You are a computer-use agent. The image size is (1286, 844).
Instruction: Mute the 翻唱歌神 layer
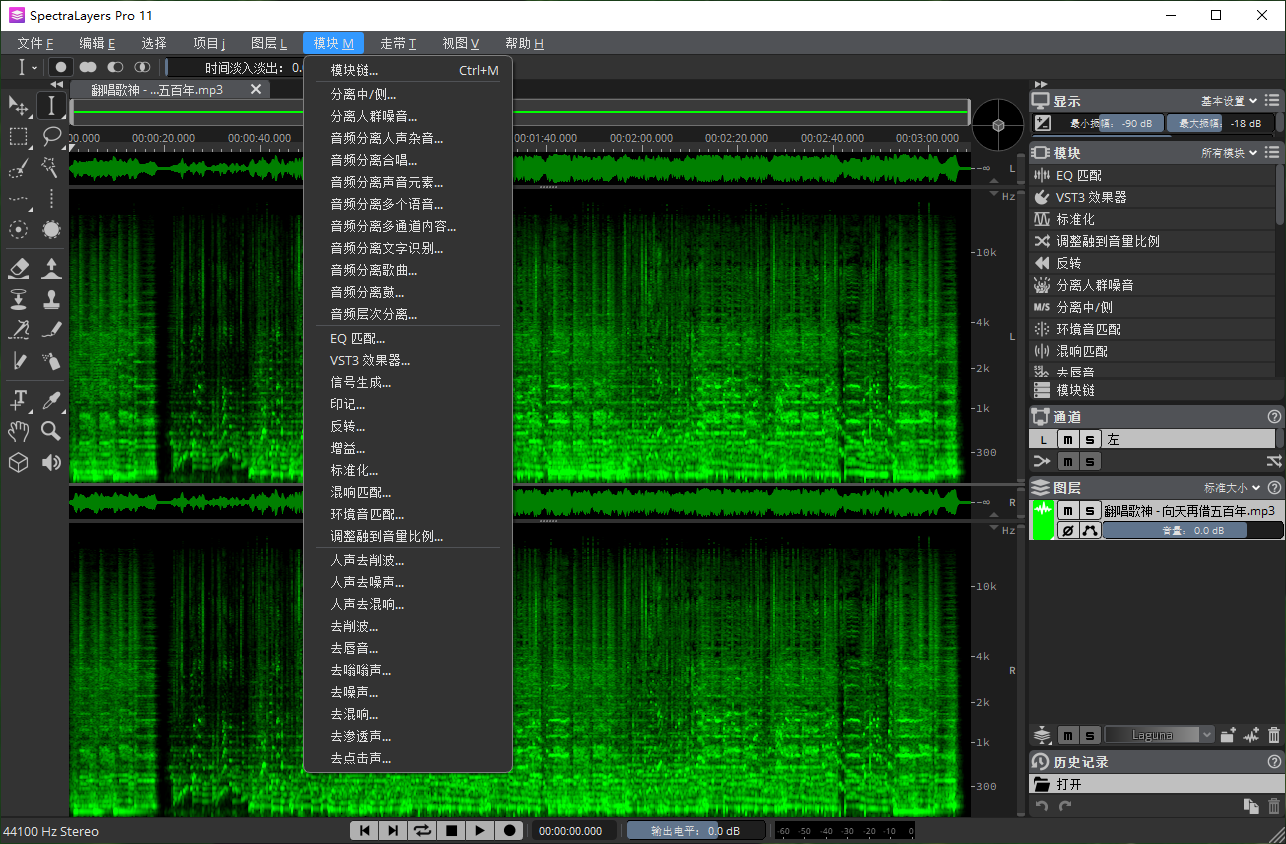[x=1068, y=511]
